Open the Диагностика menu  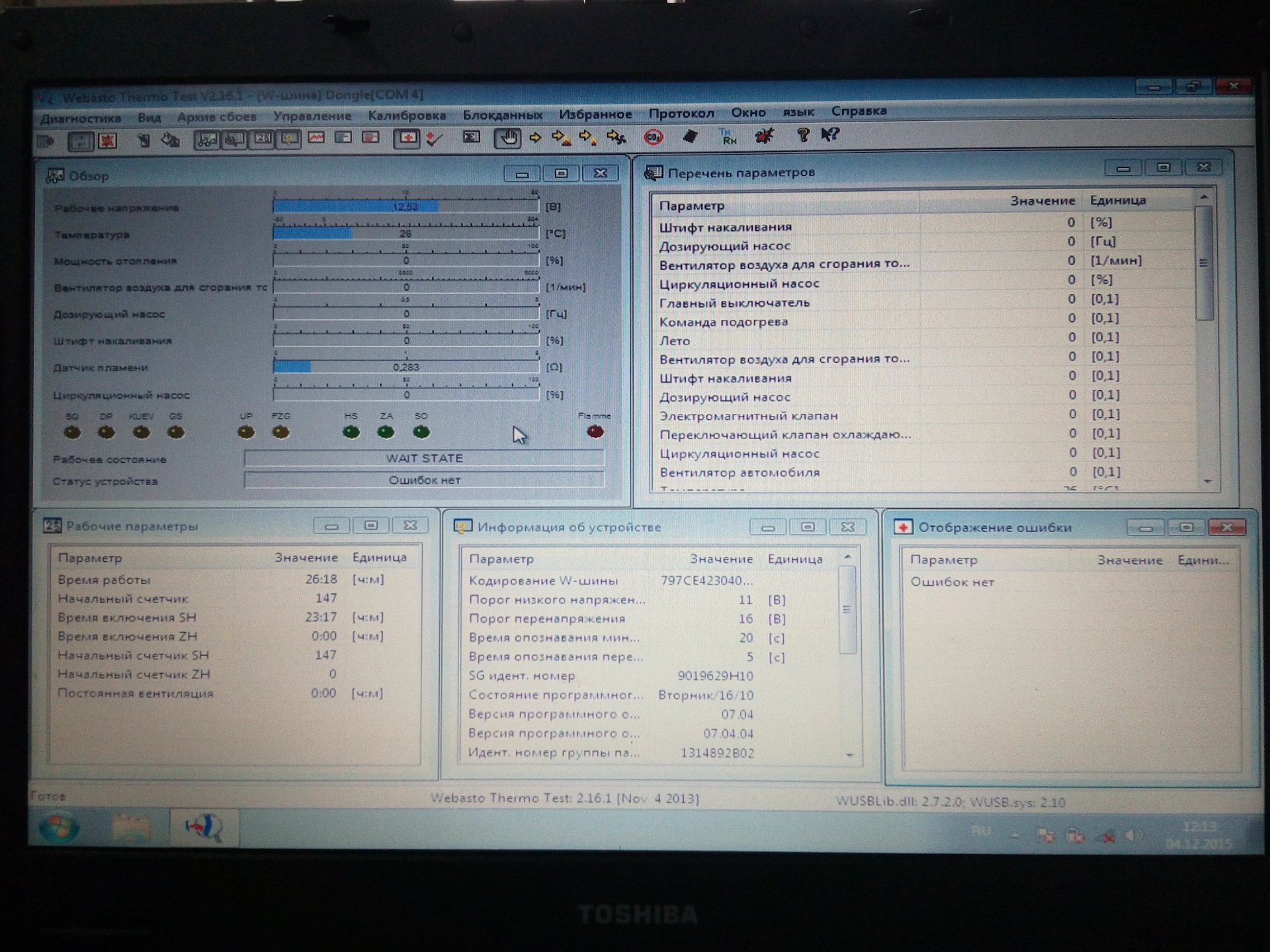point(81,118)
